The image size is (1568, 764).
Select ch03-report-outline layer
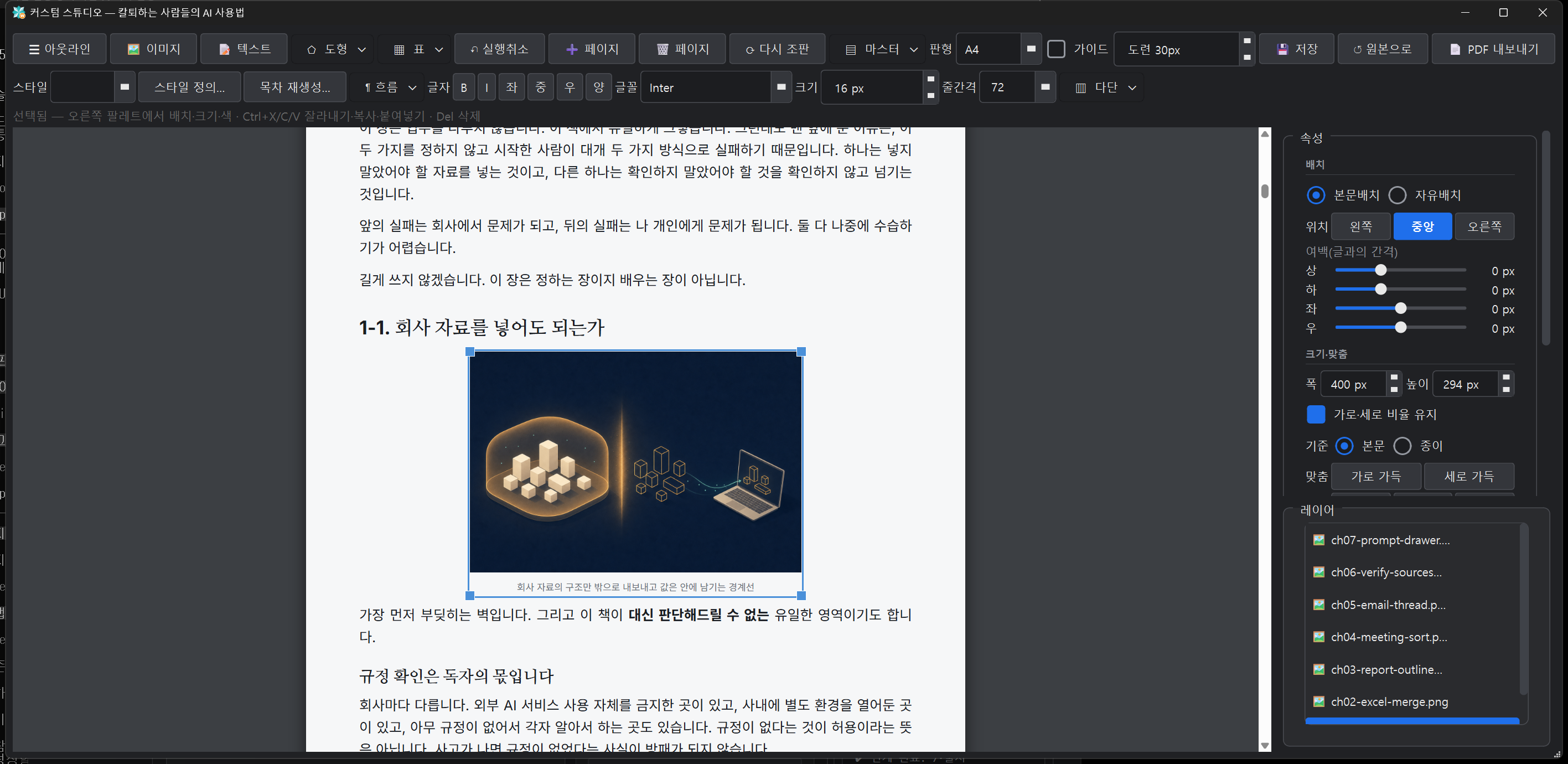pyautogui.click(x=1412, y=670)
